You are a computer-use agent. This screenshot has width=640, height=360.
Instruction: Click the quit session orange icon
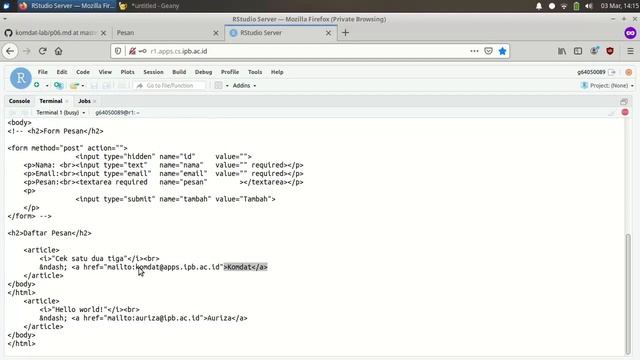(x=629, y=72)
